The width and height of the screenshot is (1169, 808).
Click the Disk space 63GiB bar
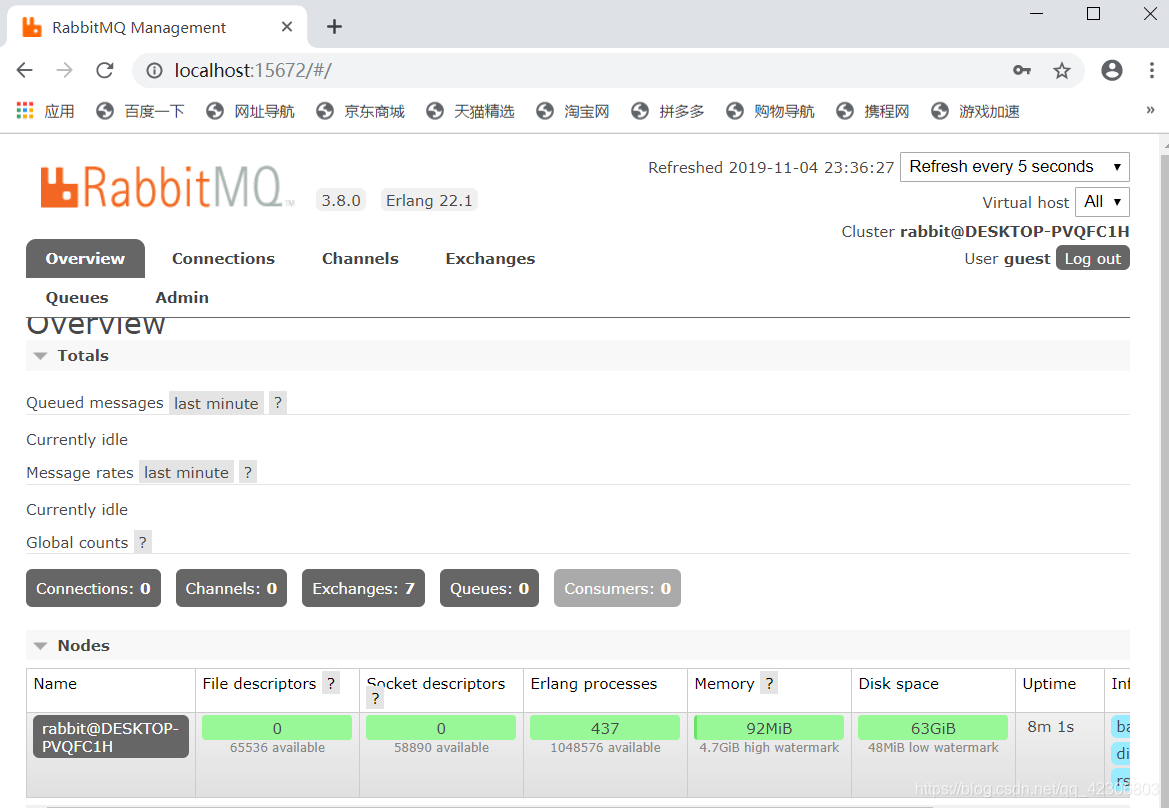coord(933,727)
